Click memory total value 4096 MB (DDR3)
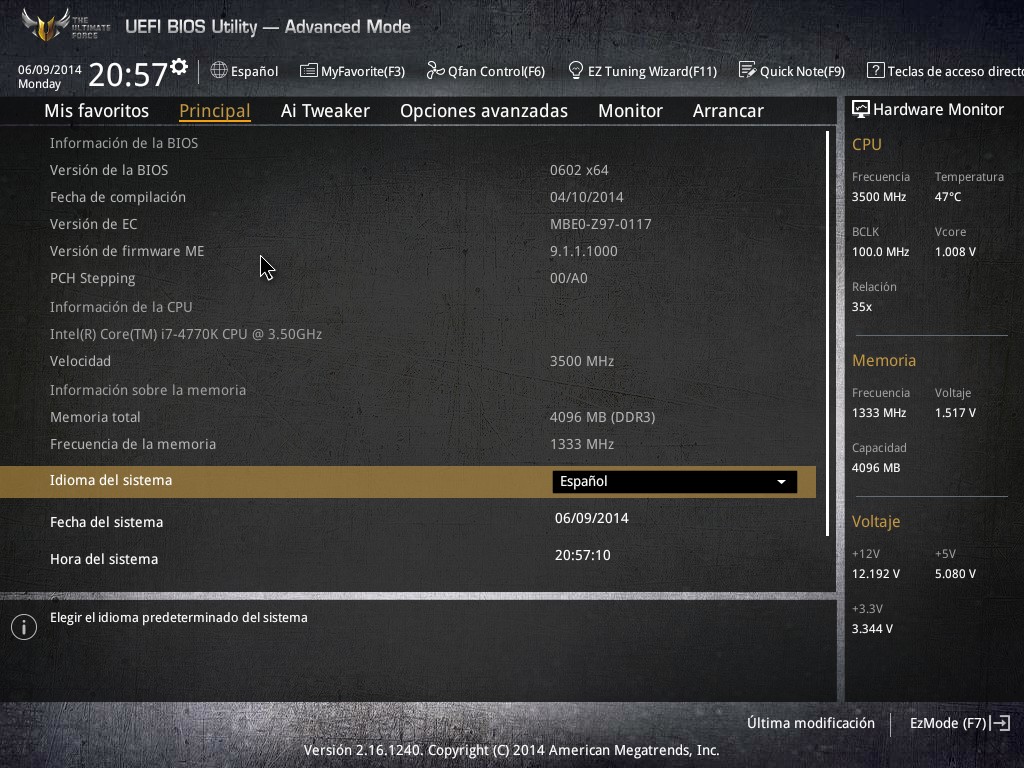The height and width of the screenshot is (768, 1024). [603, 417]
